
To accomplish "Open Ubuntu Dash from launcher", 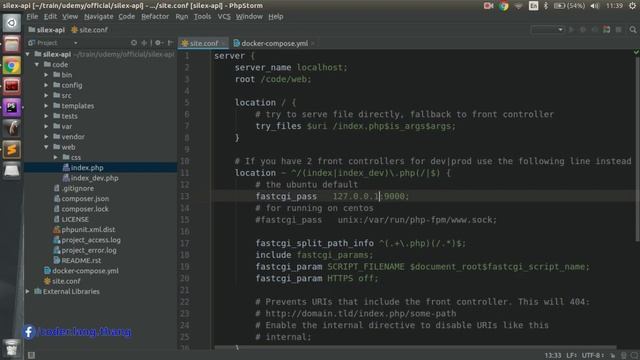I will click(x=11, y=23).
